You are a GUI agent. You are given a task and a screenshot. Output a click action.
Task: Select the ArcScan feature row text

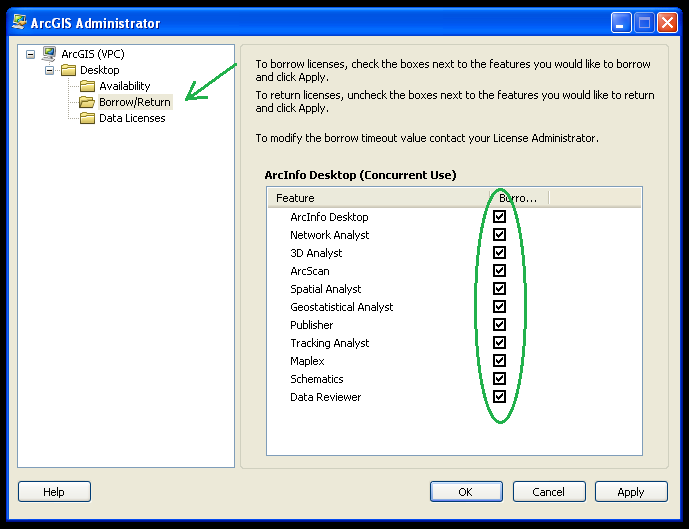pos(309,271)
